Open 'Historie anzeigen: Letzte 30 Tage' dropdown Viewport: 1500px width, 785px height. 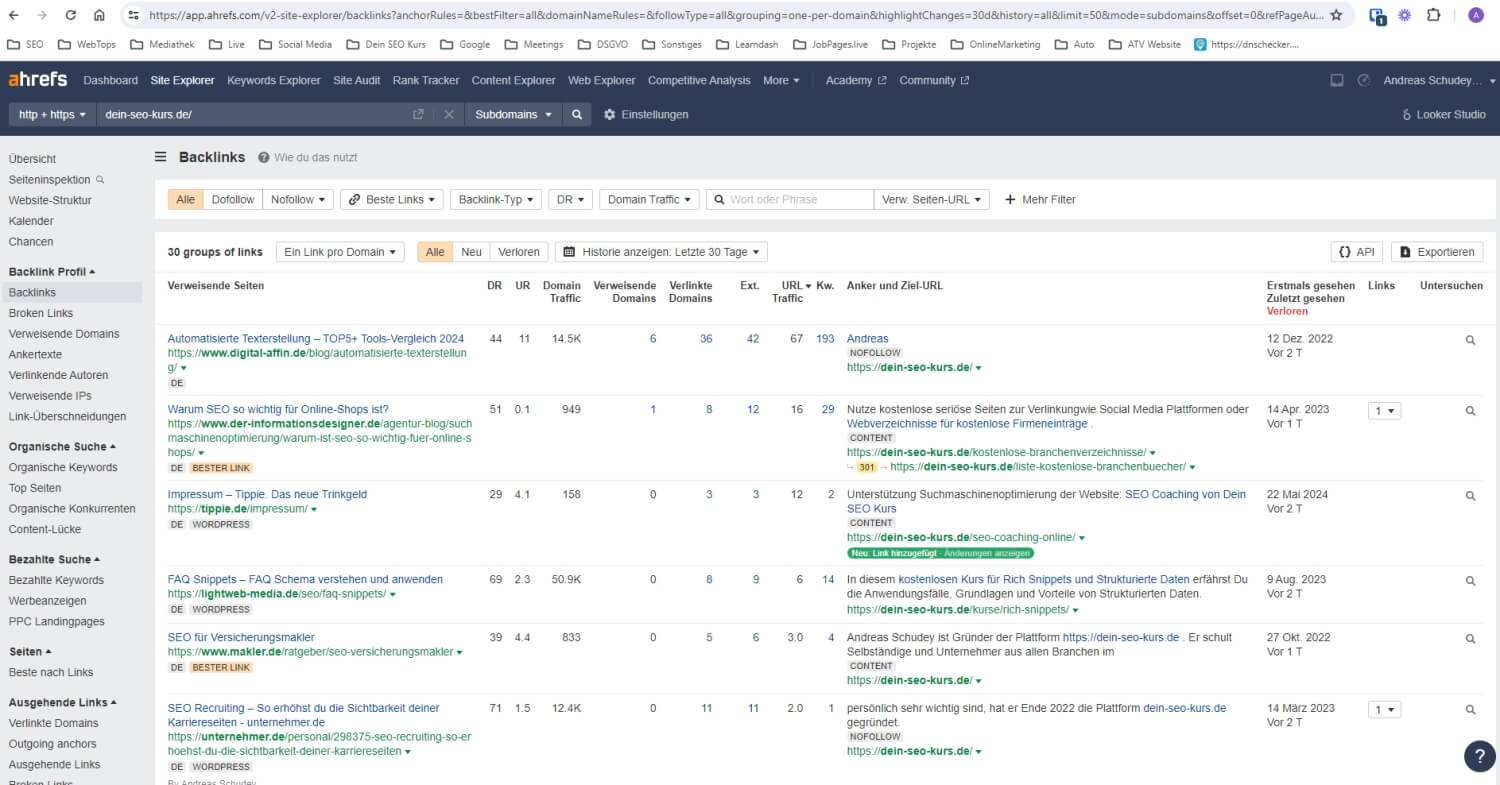(661, 252)
